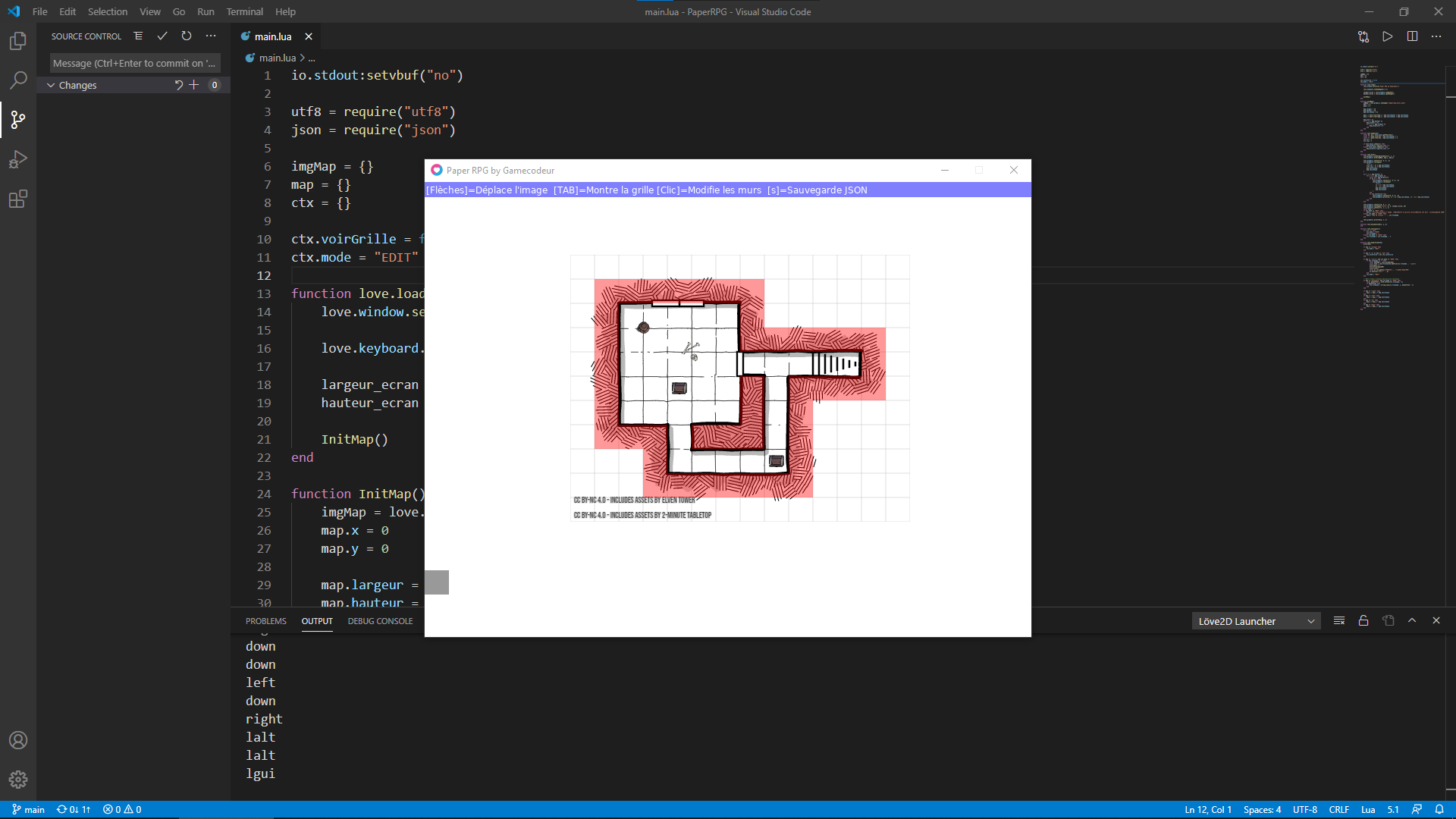Open the Terminal menu
The height and width of the screenshot is (819, 1456).
tap(244, 11)
